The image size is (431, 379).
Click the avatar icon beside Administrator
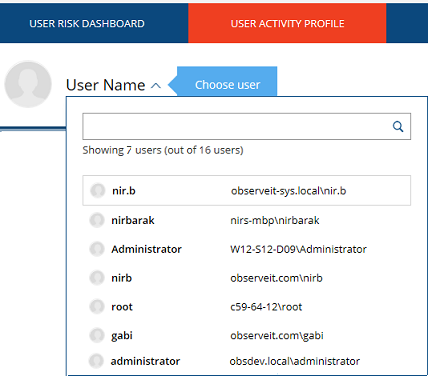[x=97, y=249]
